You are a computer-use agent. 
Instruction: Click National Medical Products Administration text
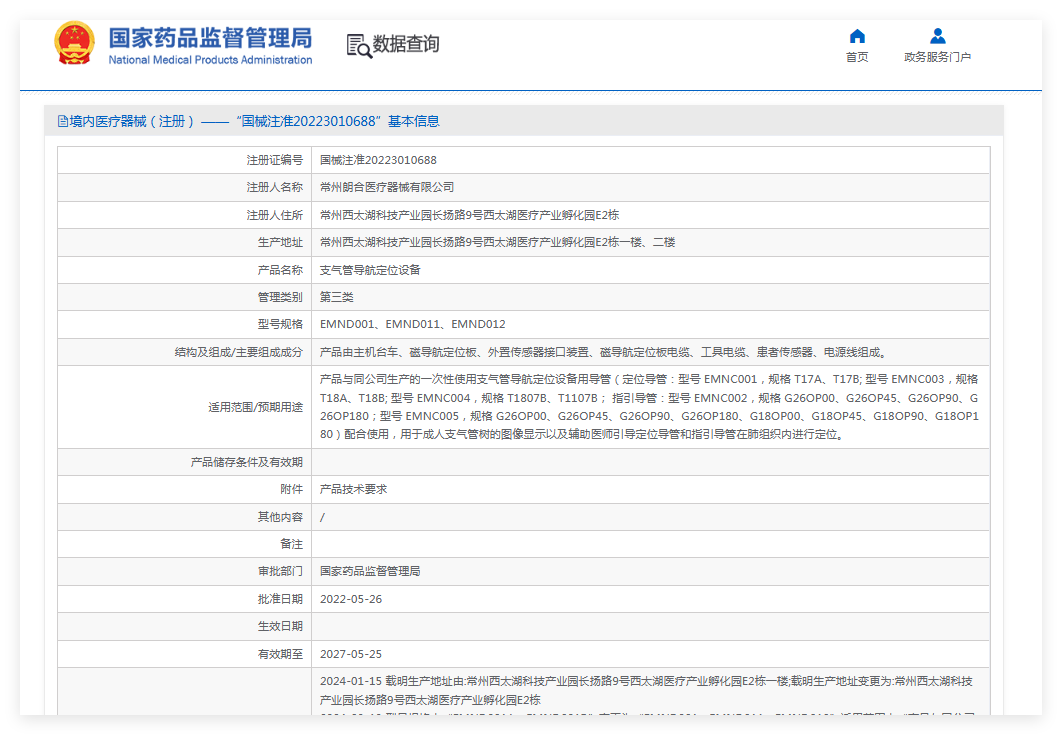click(x=211, y=60)
